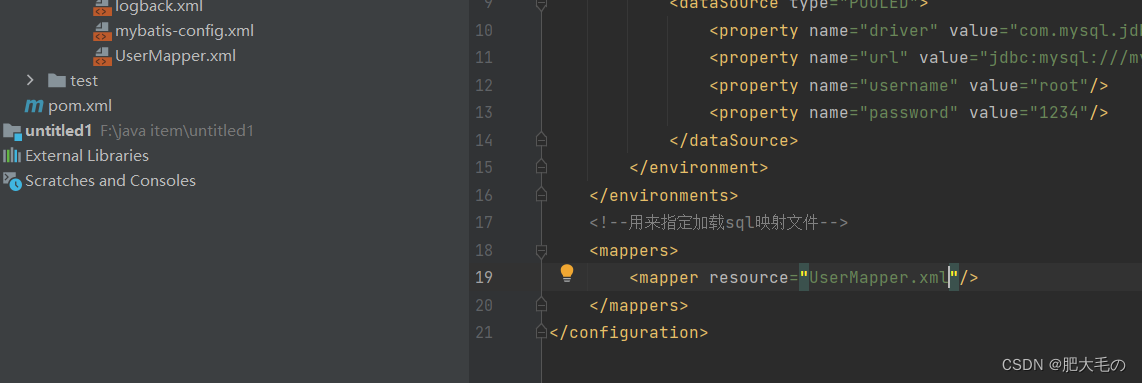Viewport: 1142px width, 383px height.
Task: Click the </configuration> closing tag
Action: (x=629, y=333)
